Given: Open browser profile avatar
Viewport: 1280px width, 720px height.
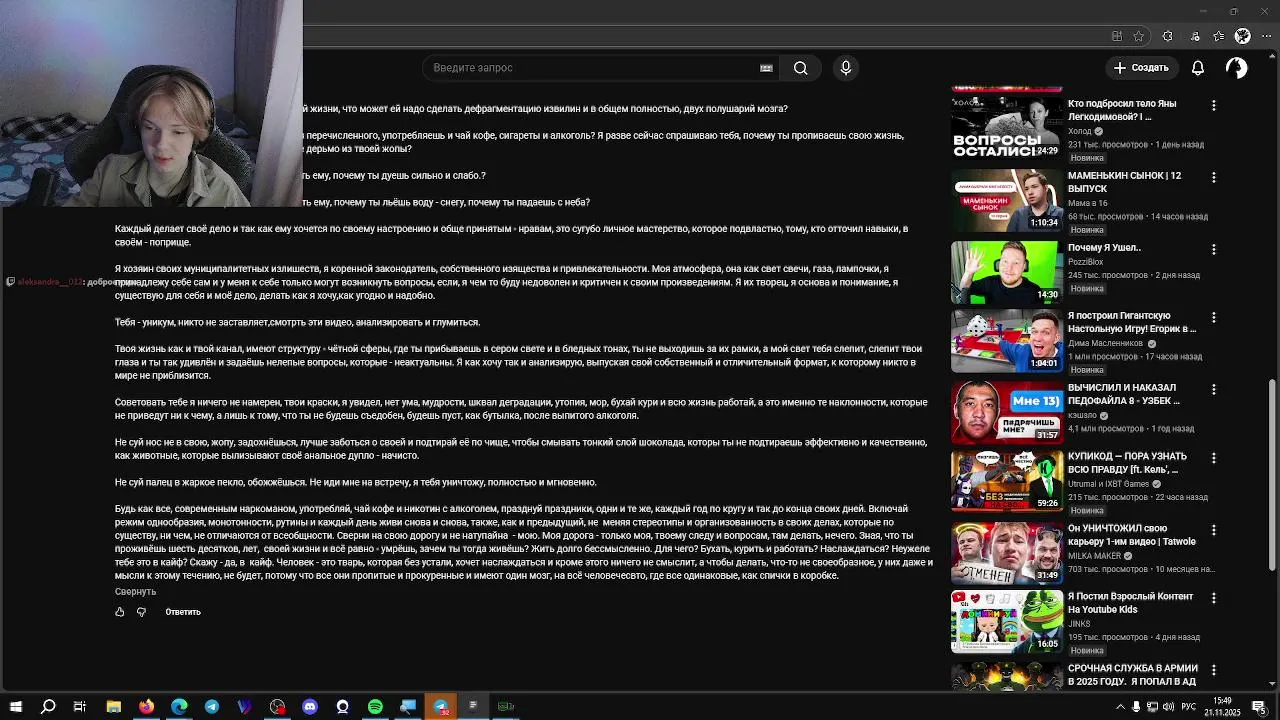Looking at the screenshot, I should (x=1242, y=36).
